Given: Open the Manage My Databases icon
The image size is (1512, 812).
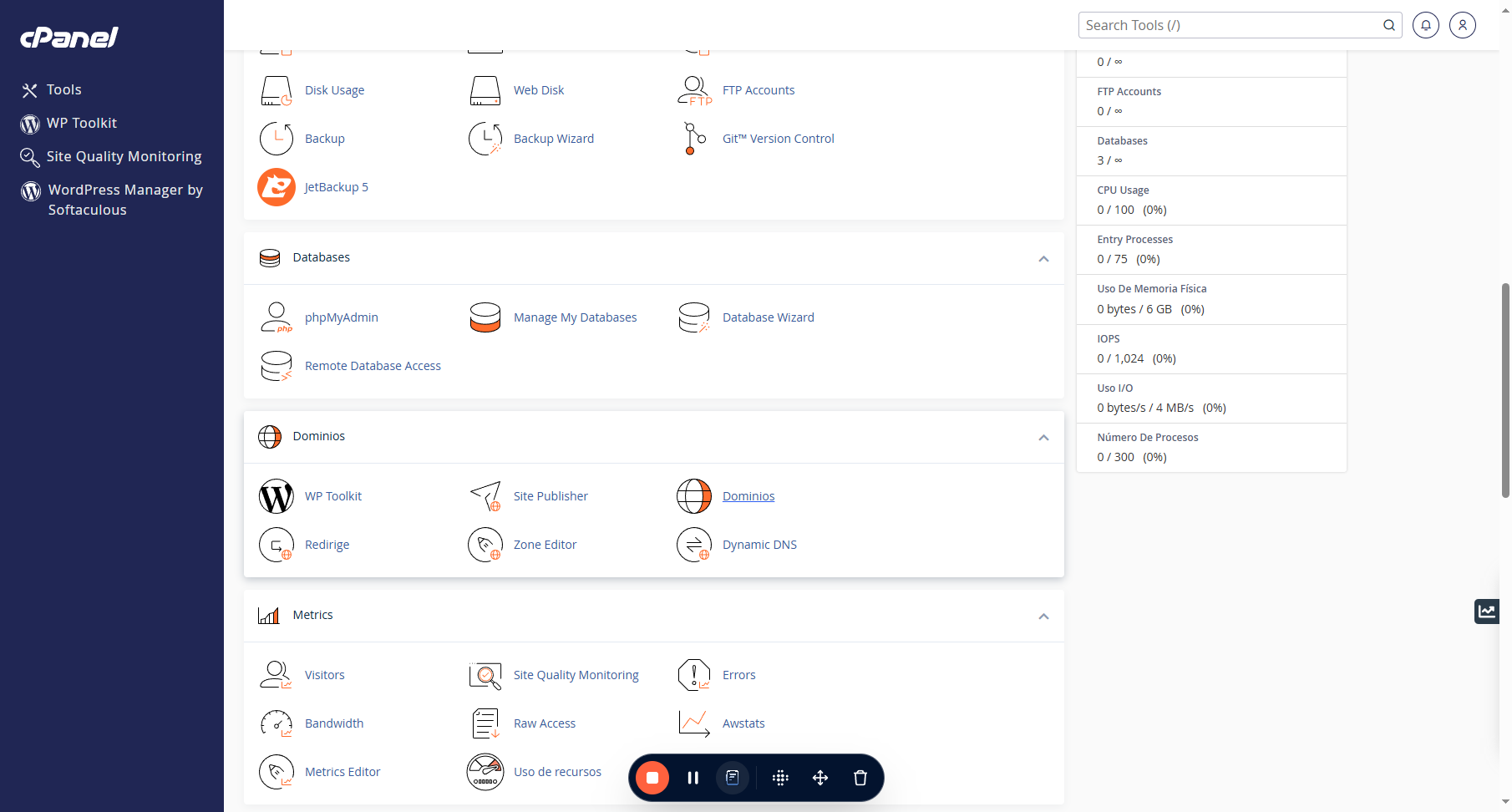Looking at the screenshot, I should [485, 317].
